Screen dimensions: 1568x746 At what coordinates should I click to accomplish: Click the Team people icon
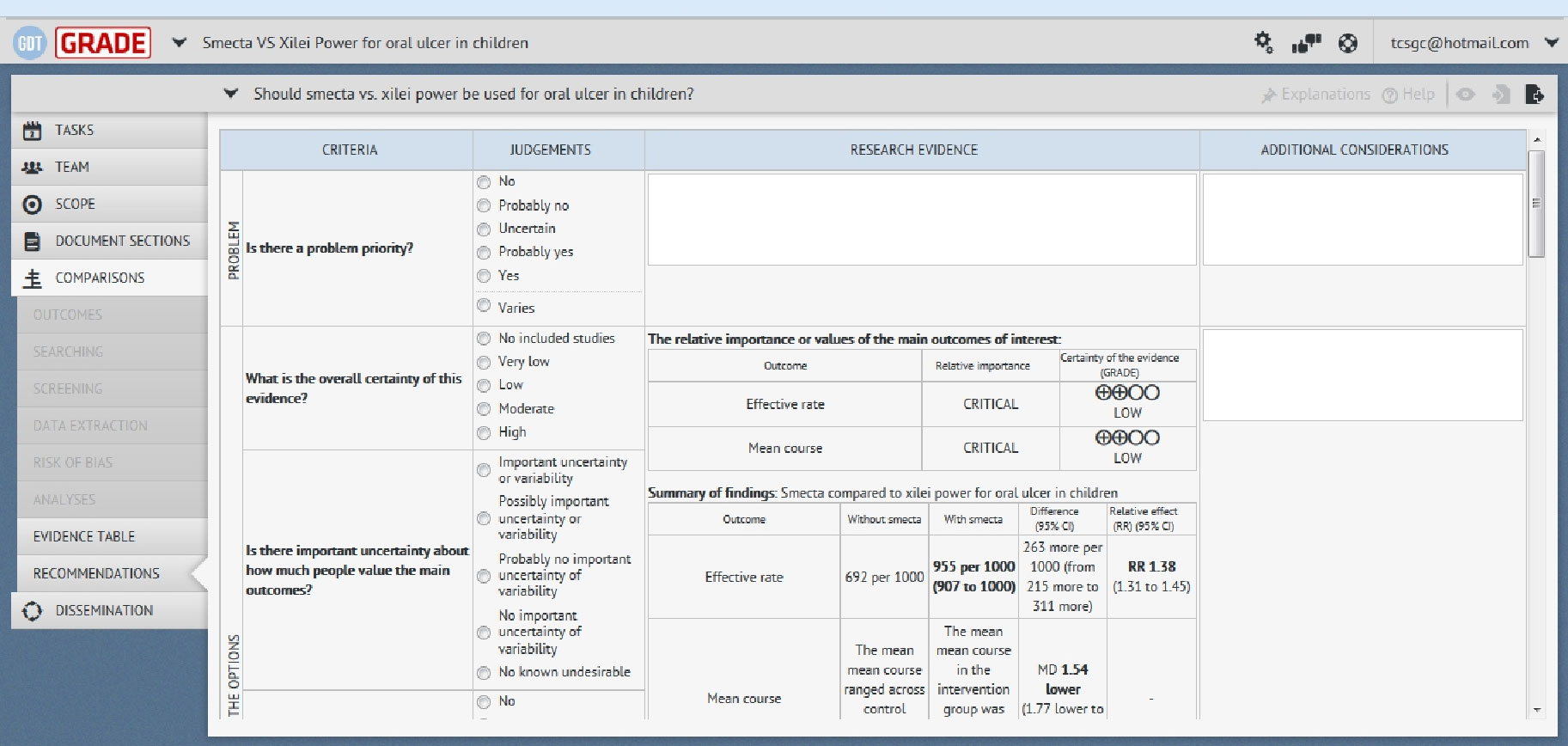point(32,168)
